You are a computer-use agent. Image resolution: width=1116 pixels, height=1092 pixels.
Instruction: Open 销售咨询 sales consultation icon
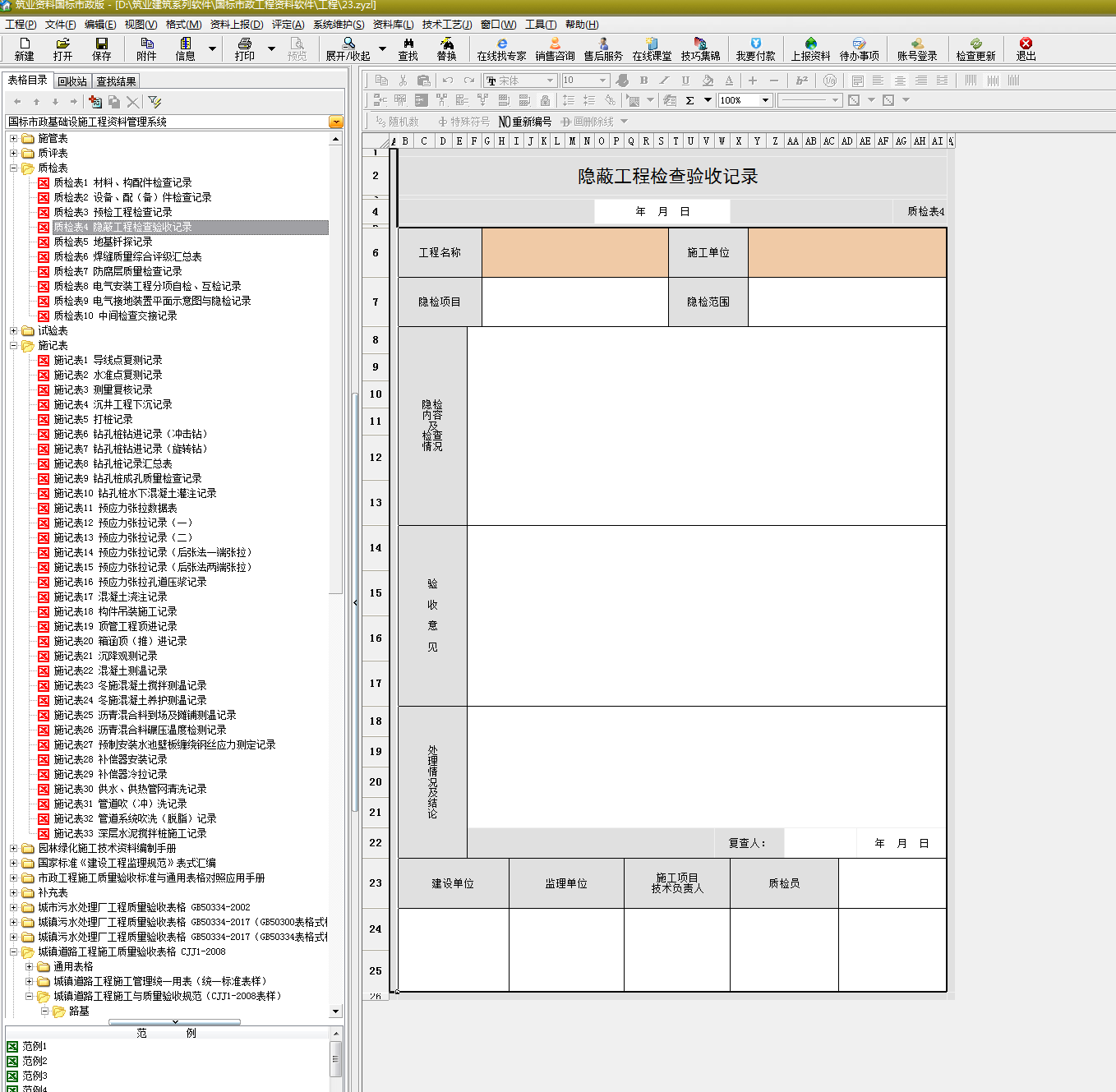pos(556,49)
